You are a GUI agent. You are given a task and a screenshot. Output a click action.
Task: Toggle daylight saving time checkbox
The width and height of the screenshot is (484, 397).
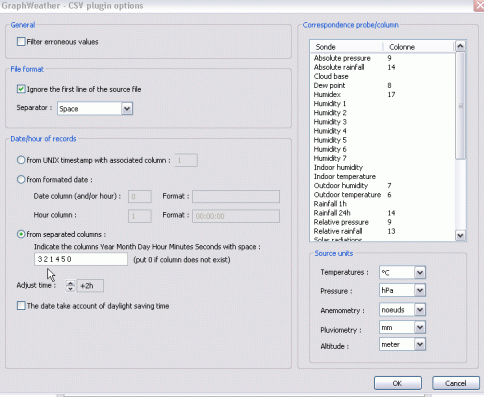tap(21, 306)
